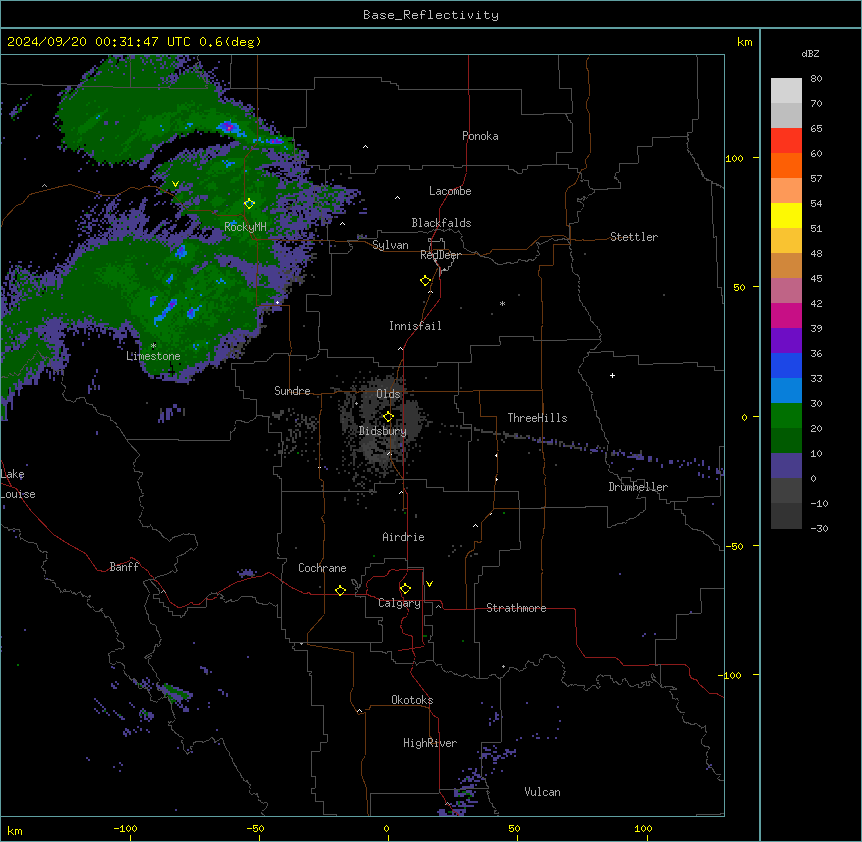Viewport: 862px width, 842px height.
Task: Click the white asterisk marker east of Innisfail
Action: click(x=502, y=303)
